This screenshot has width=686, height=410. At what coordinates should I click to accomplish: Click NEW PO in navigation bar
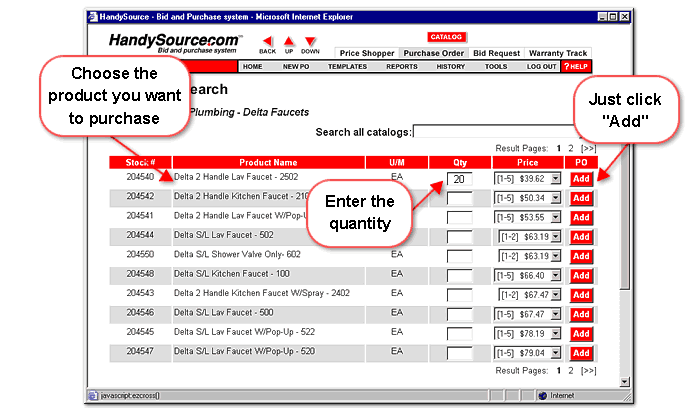[296, 66]
